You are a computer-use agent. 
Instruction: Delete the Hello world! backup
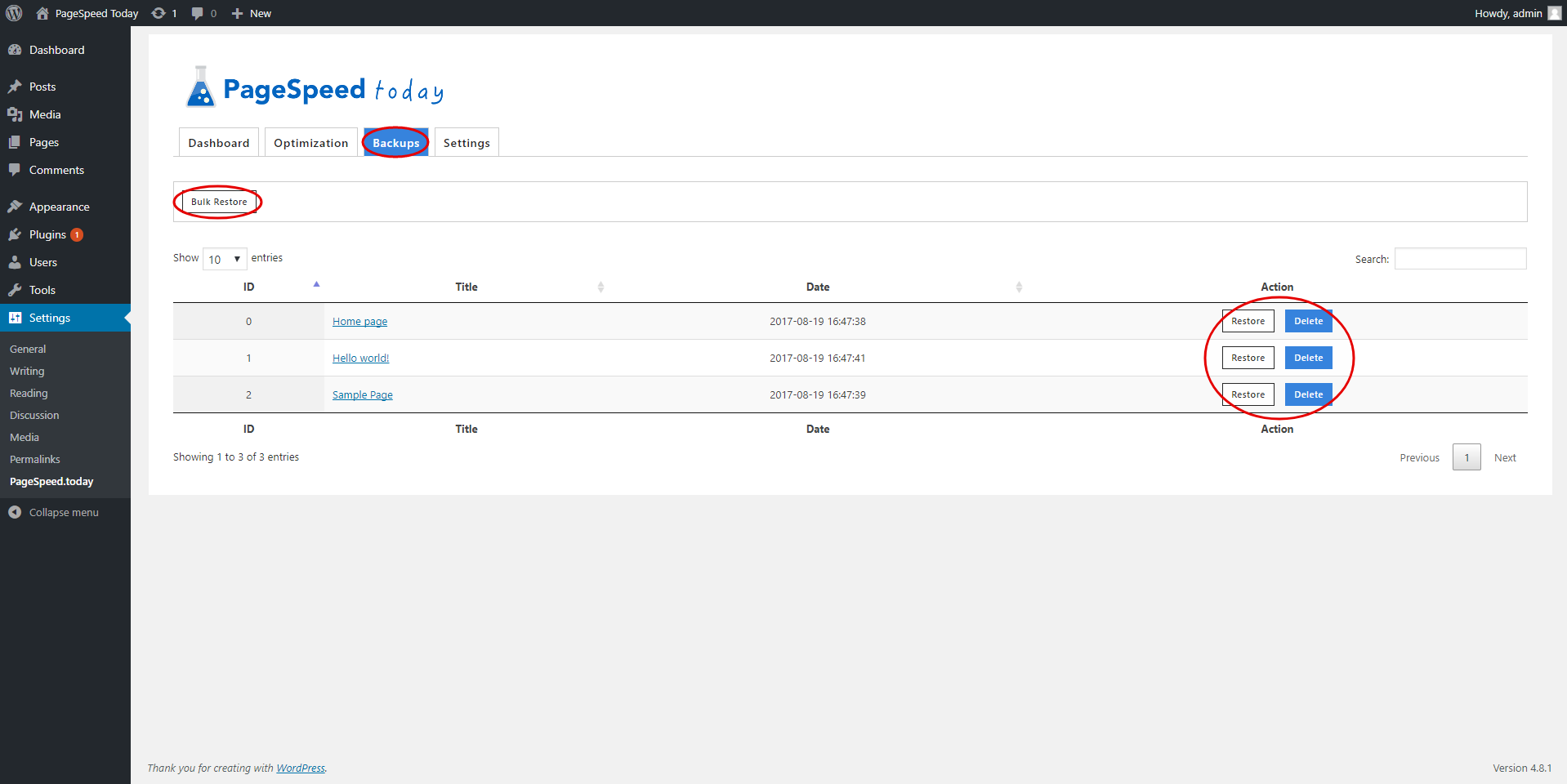click(x=1308, y=358)
